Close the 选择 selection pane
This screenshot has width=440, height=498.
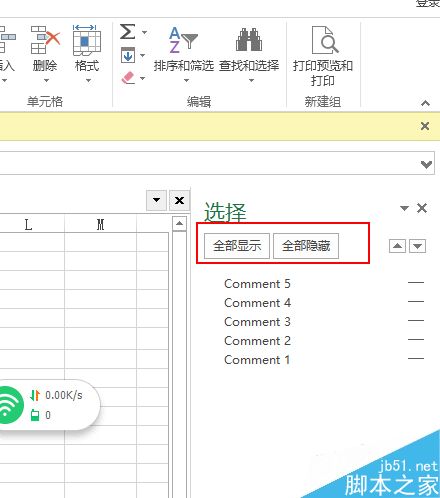(422, 208)
